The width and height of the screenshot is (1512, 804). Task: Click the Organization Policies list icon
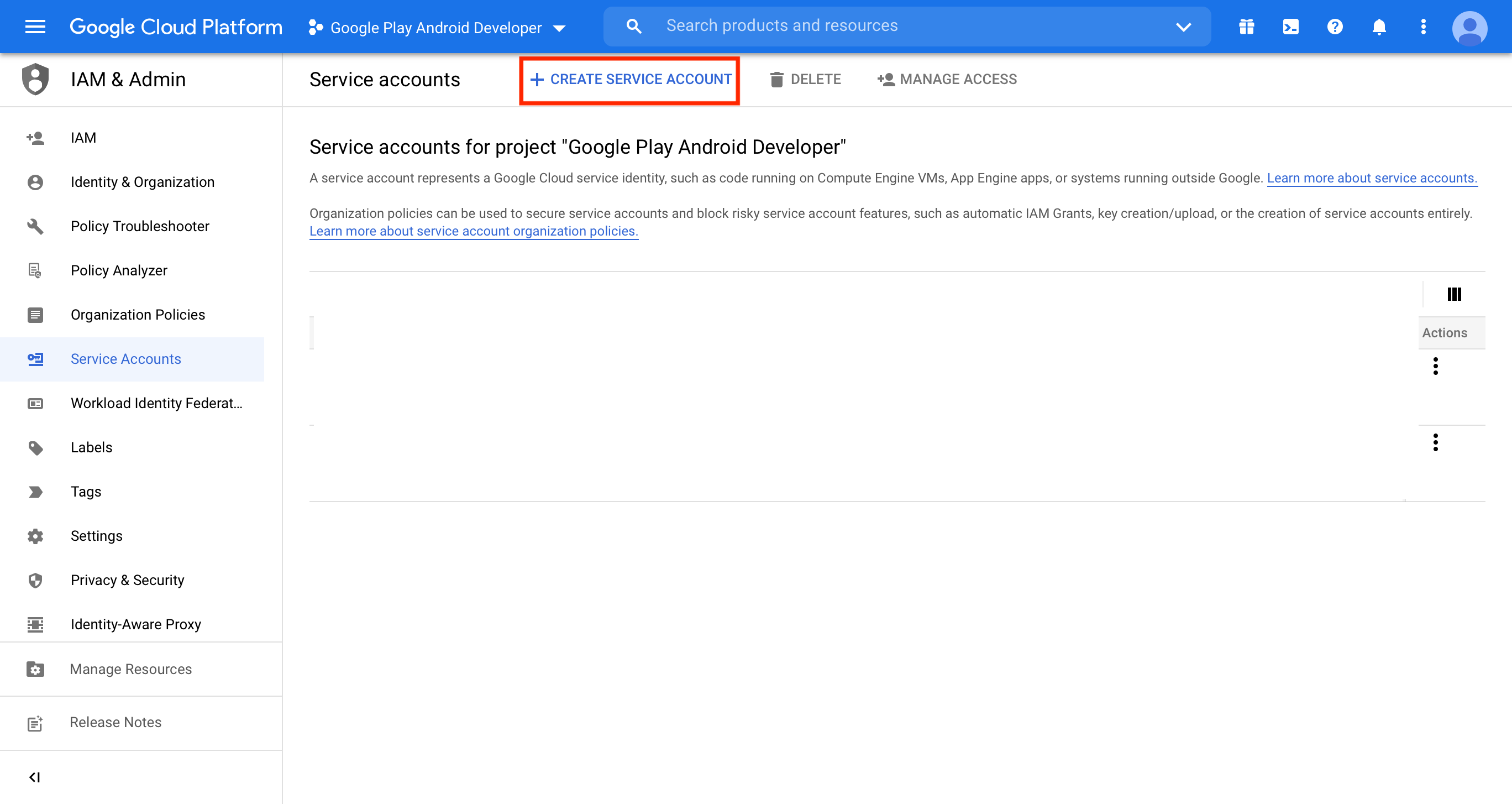tap(35, 315)
